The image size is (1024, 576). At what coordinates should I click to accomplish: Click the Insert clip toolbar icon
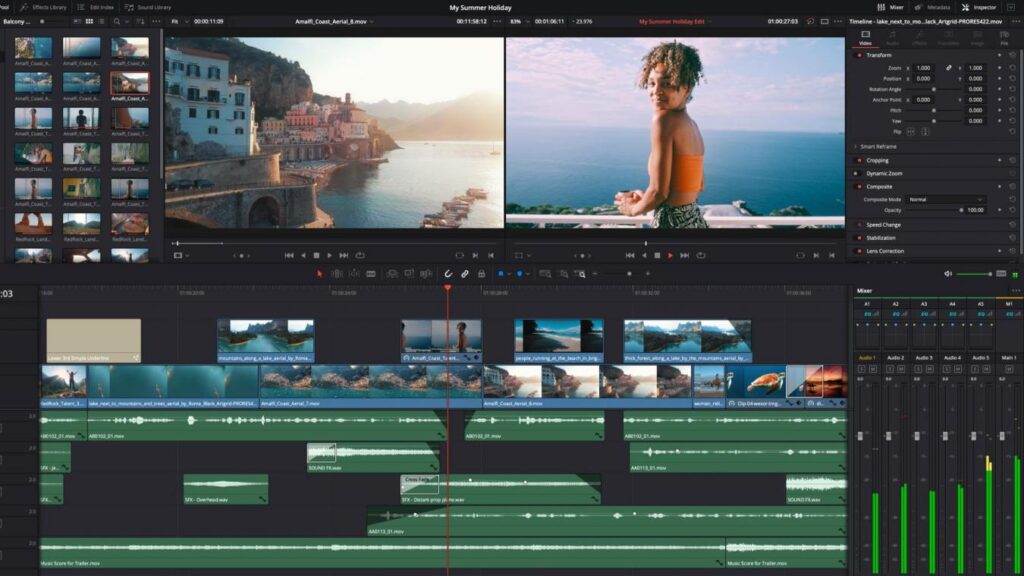tap(392, 274)
